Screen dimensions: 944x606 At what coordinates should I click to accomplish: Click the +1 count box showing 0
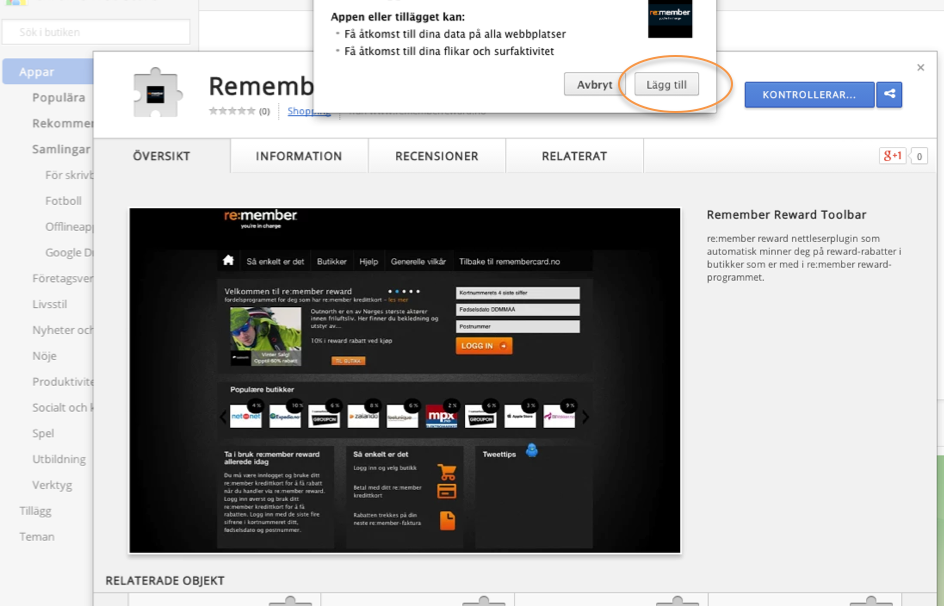(x=919, y=156)
